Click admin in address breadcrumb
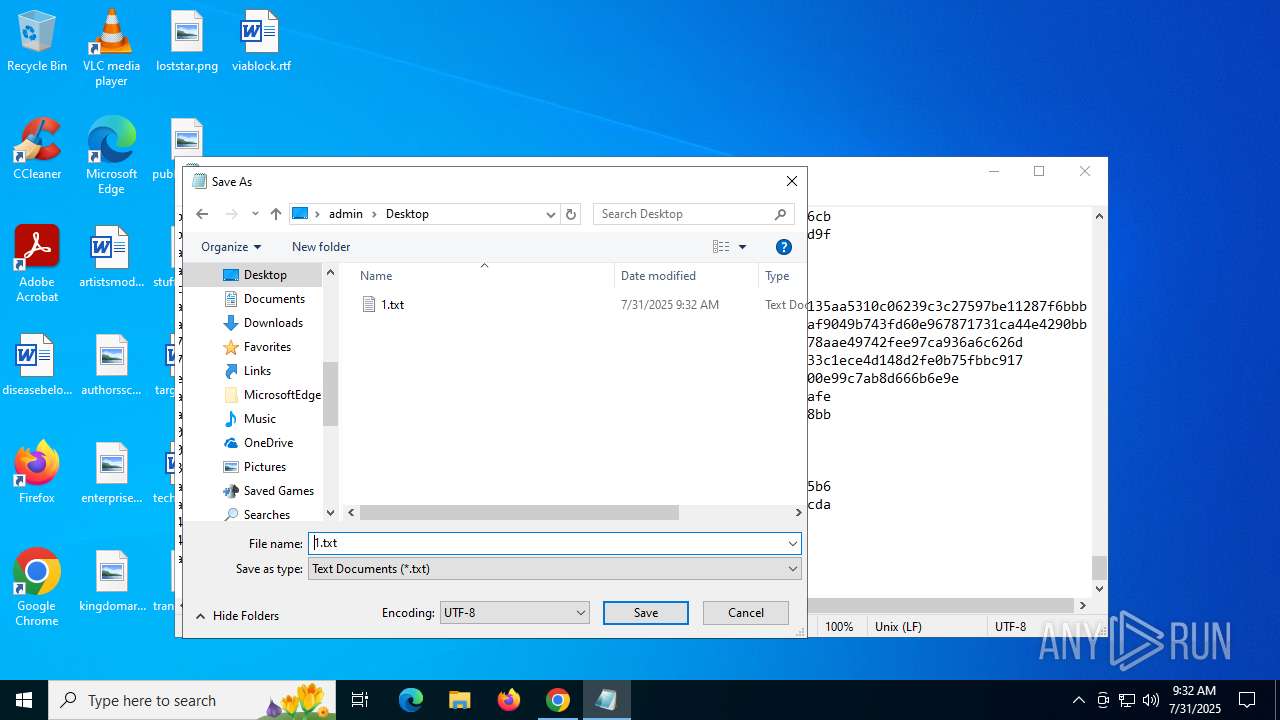The height and width of the screenshot is (720, 1280). click(x=346, y=214)
